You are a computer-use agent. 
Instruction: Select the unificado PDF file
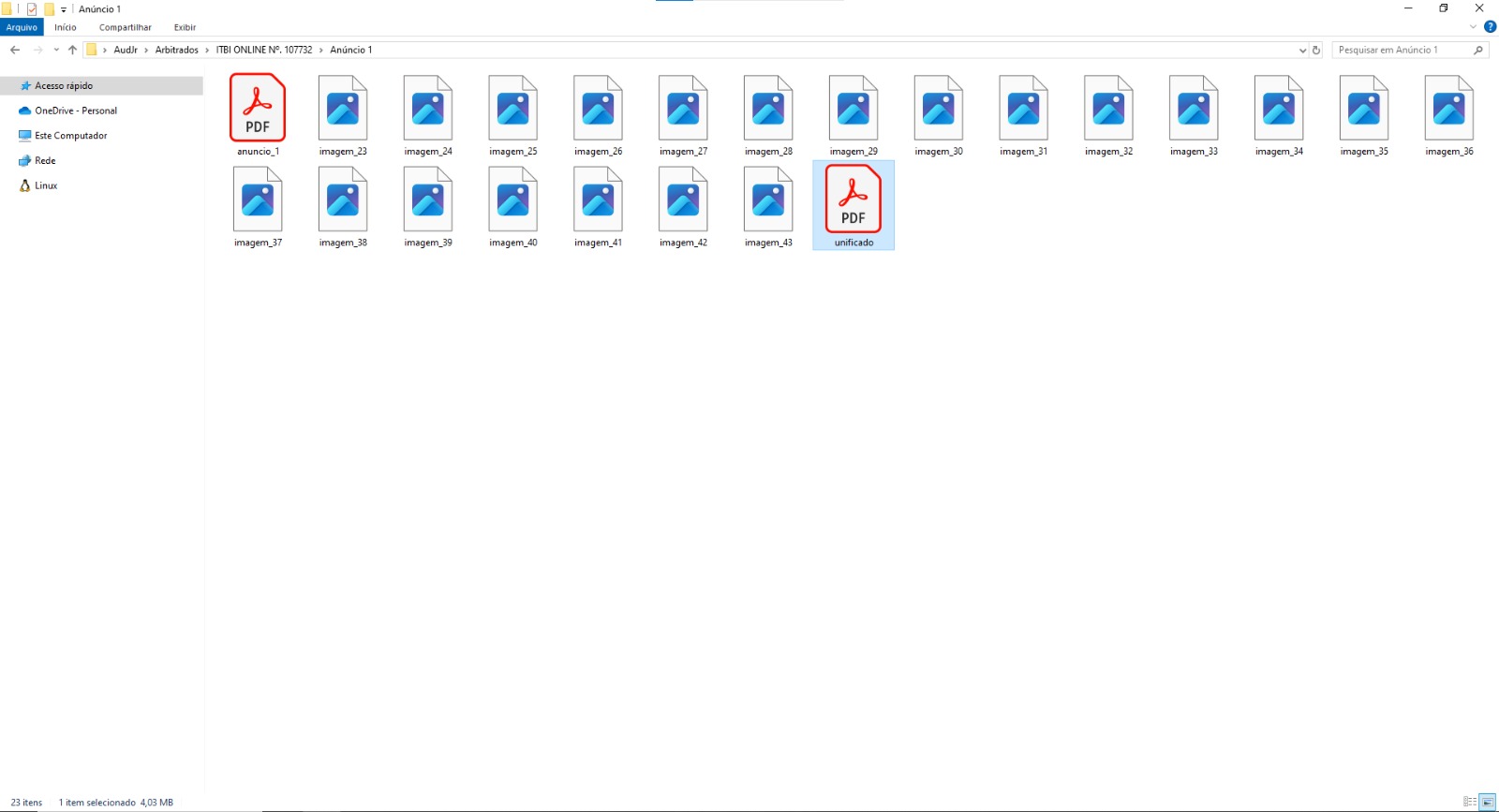pos(853,205)
